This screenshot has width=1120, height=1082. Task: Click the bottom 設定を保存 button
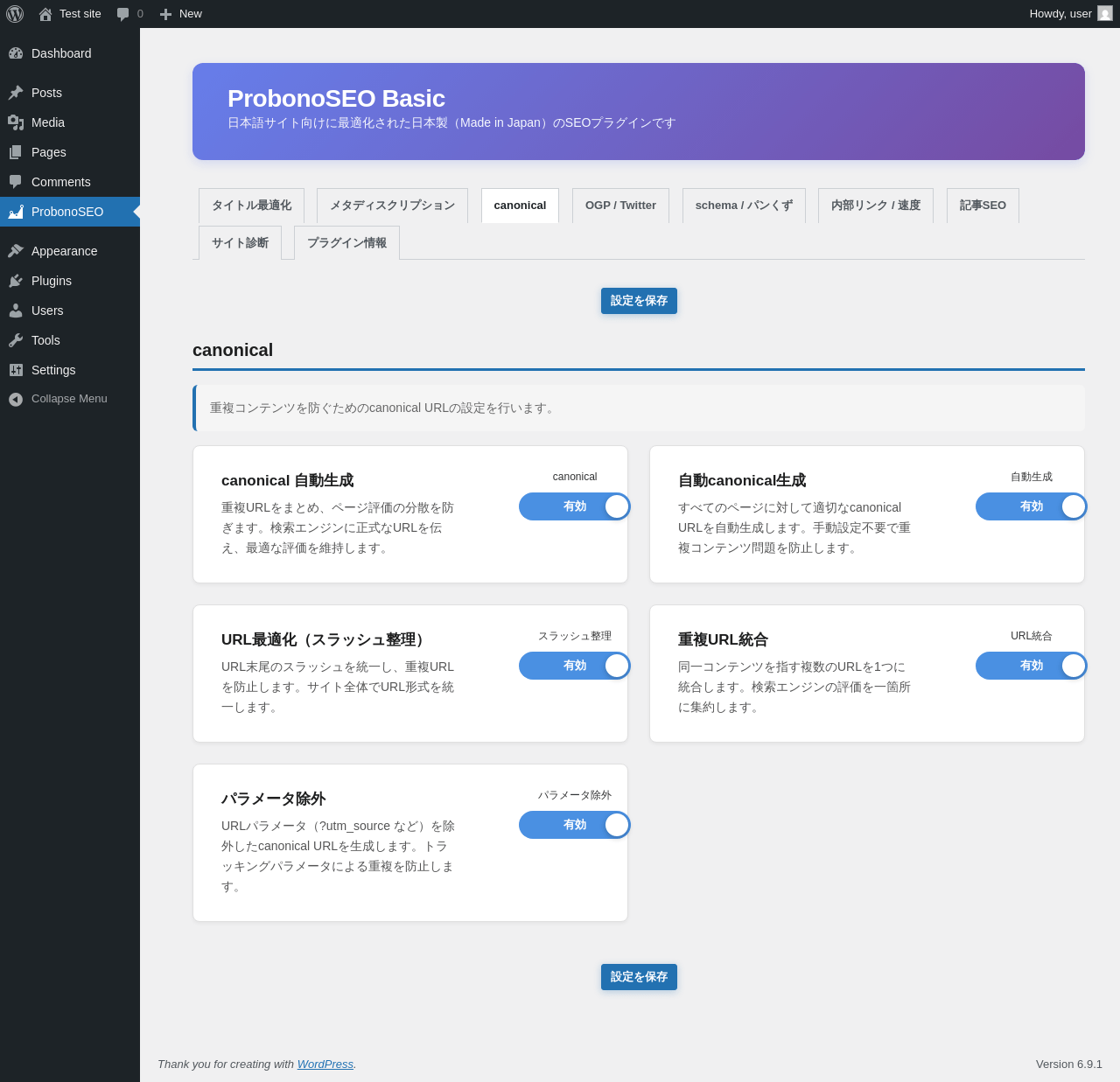[639, 977]
